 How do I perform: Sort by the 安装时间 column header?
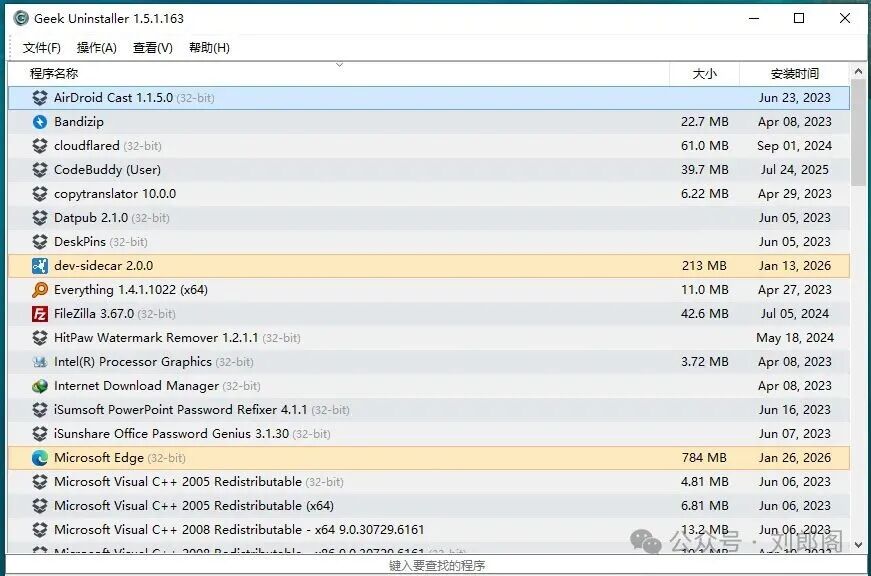(x=794, y=73)
